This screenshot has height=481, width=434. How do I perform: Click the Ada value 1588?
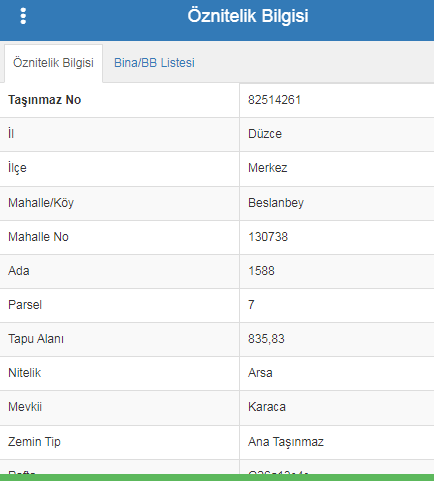pos(261,271)
